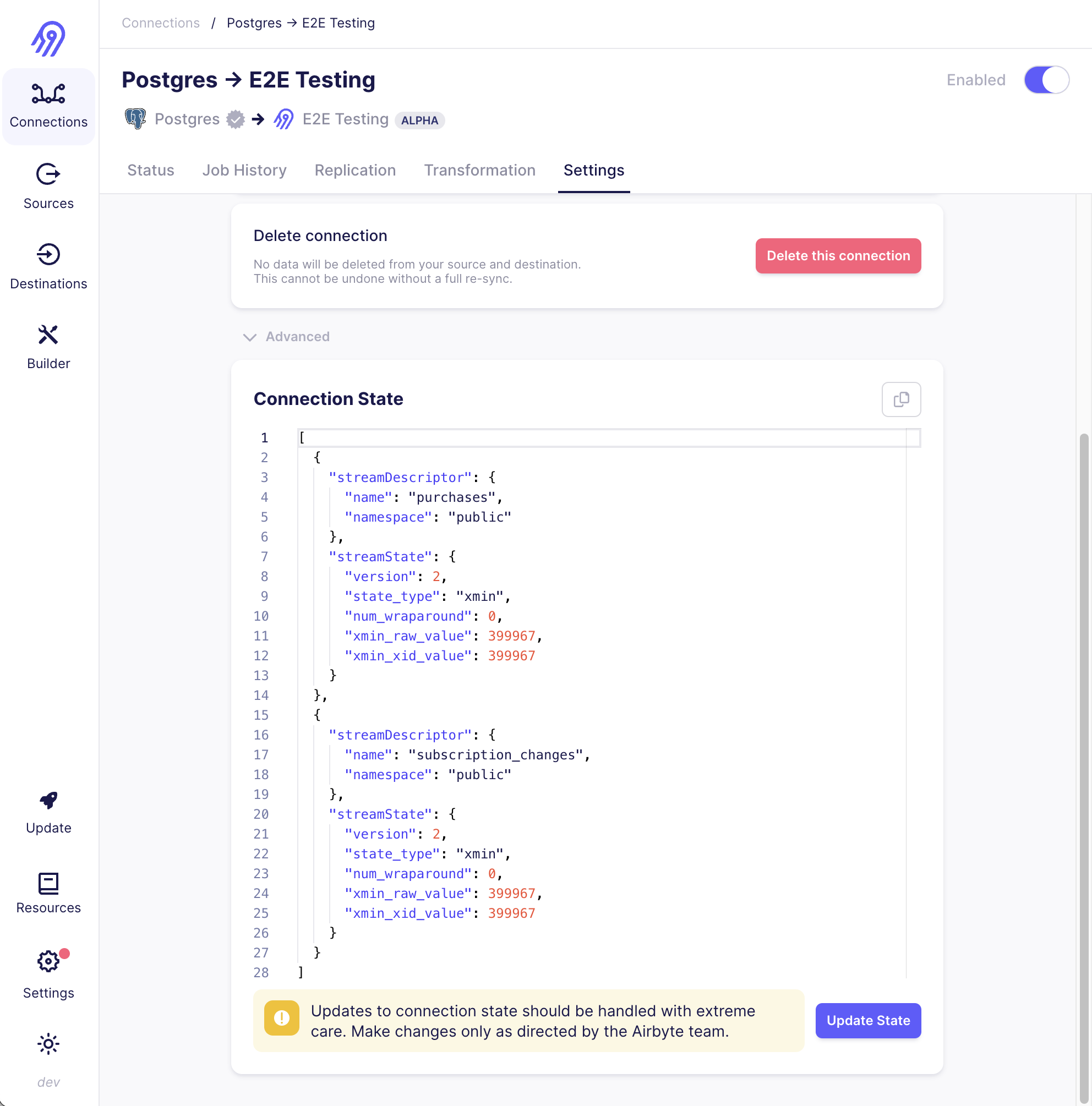The height and width of the screenshot is (1106, 1092).
Task: Select the Transformation tab
Action: pos(479,170)
